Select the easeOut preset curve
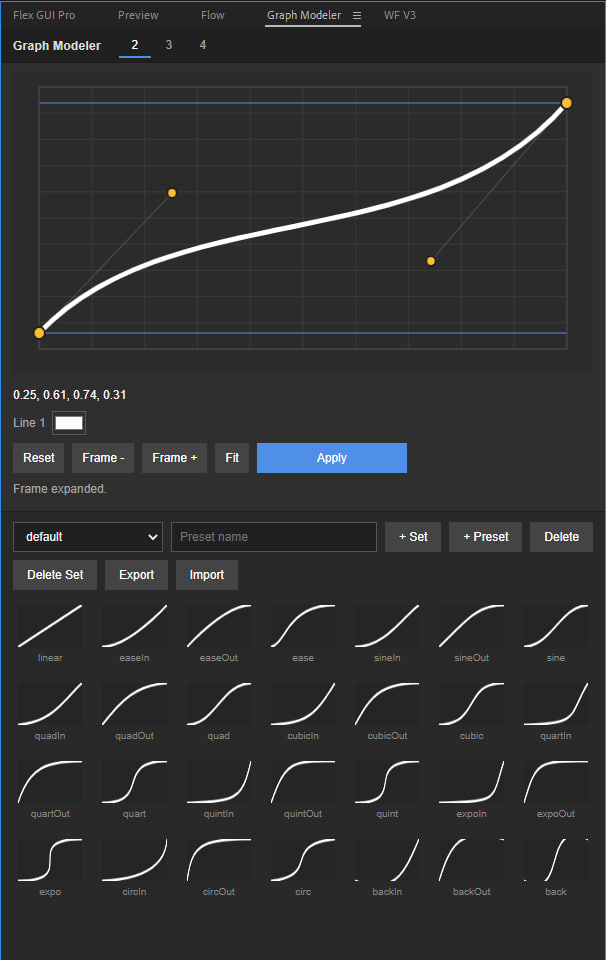This screenshot has height=960, width=606. coord(219,626)
